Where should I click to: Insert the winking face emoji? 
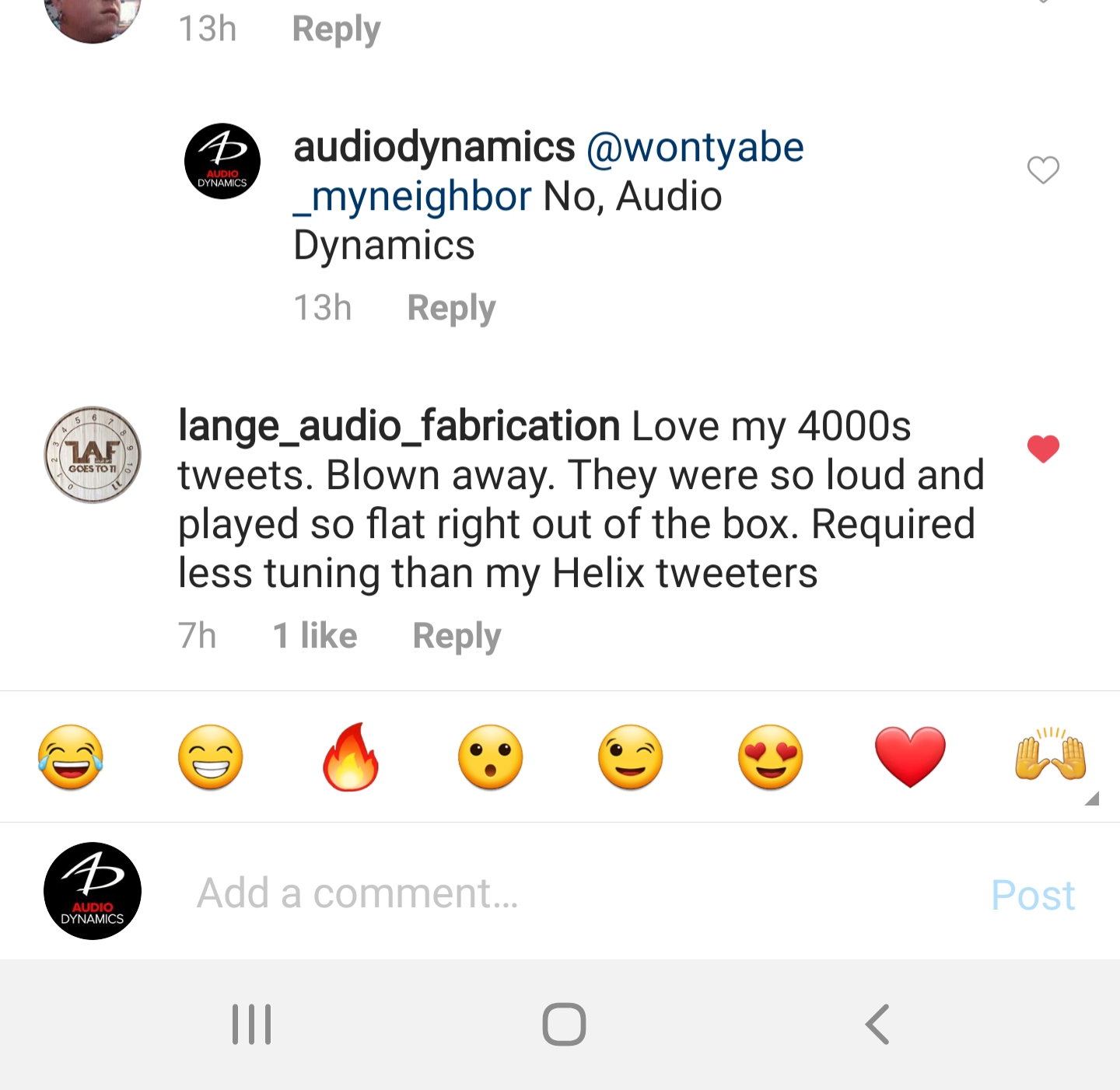click(x=631, y=757)
